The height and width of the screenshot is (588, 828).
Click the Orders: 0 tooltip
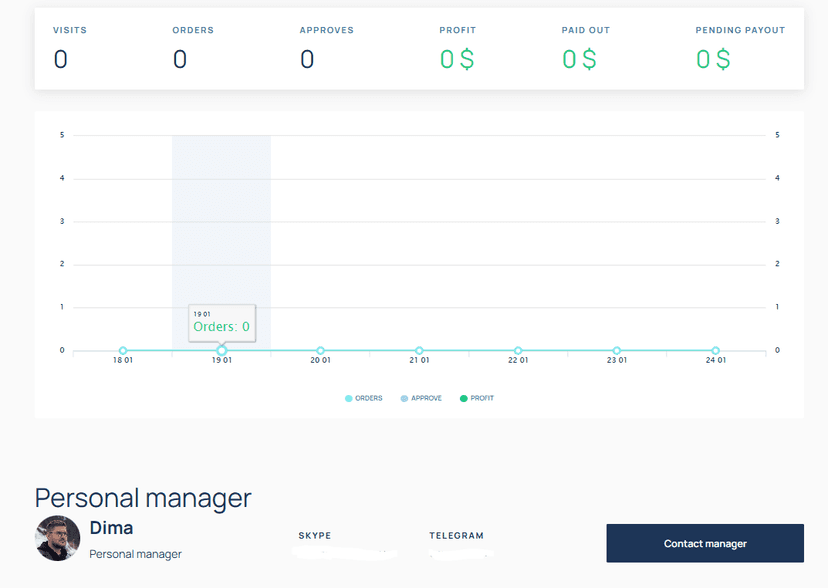[x=222, y=323]
